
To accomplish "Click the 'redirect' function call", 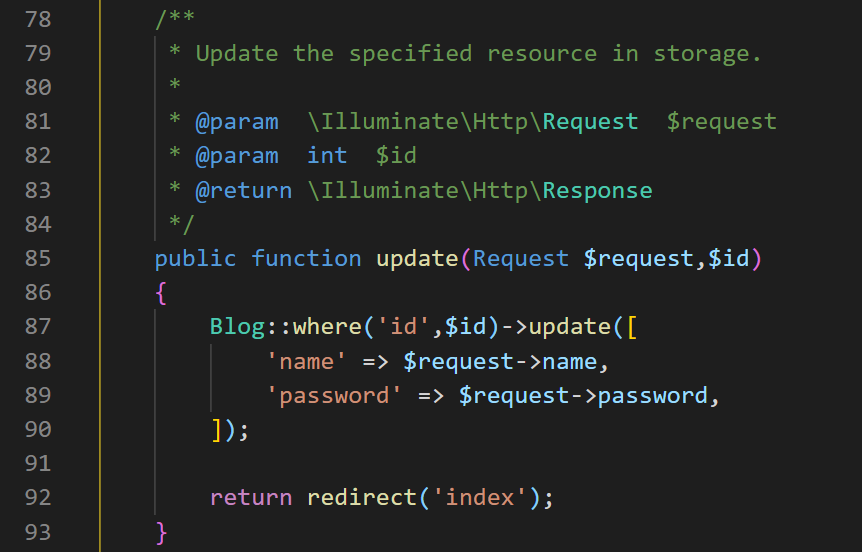I will [x=362, y=497].
